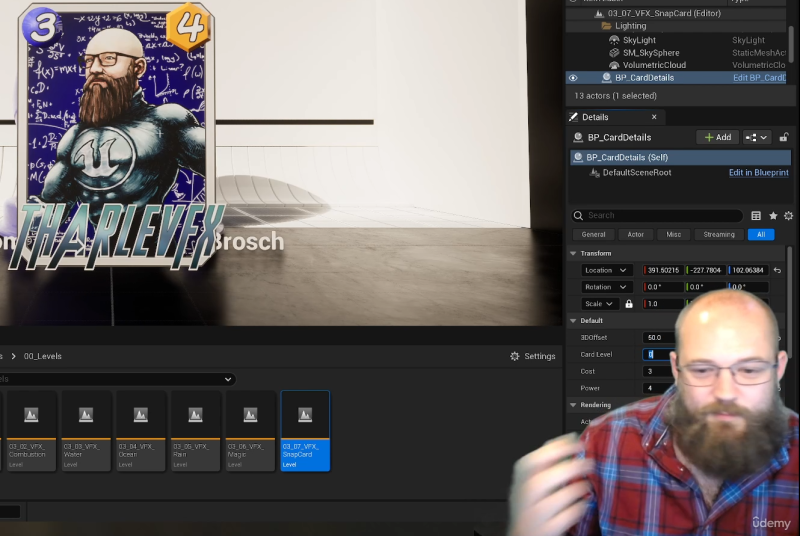Expand breadcrumb chevron before 00_Levels
The width and height of the screenshot is (800, 536).
[14, 356]
